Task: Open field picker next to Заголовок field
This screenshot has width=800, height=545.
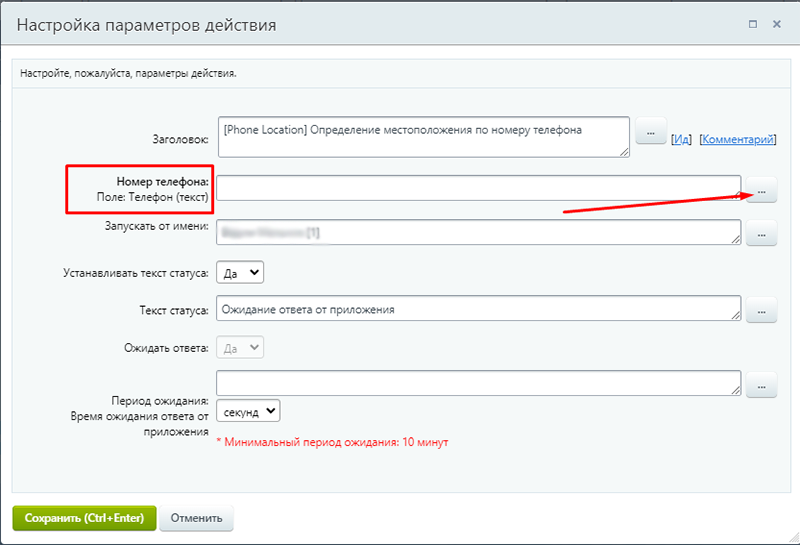Action: [x=651, y=131]
